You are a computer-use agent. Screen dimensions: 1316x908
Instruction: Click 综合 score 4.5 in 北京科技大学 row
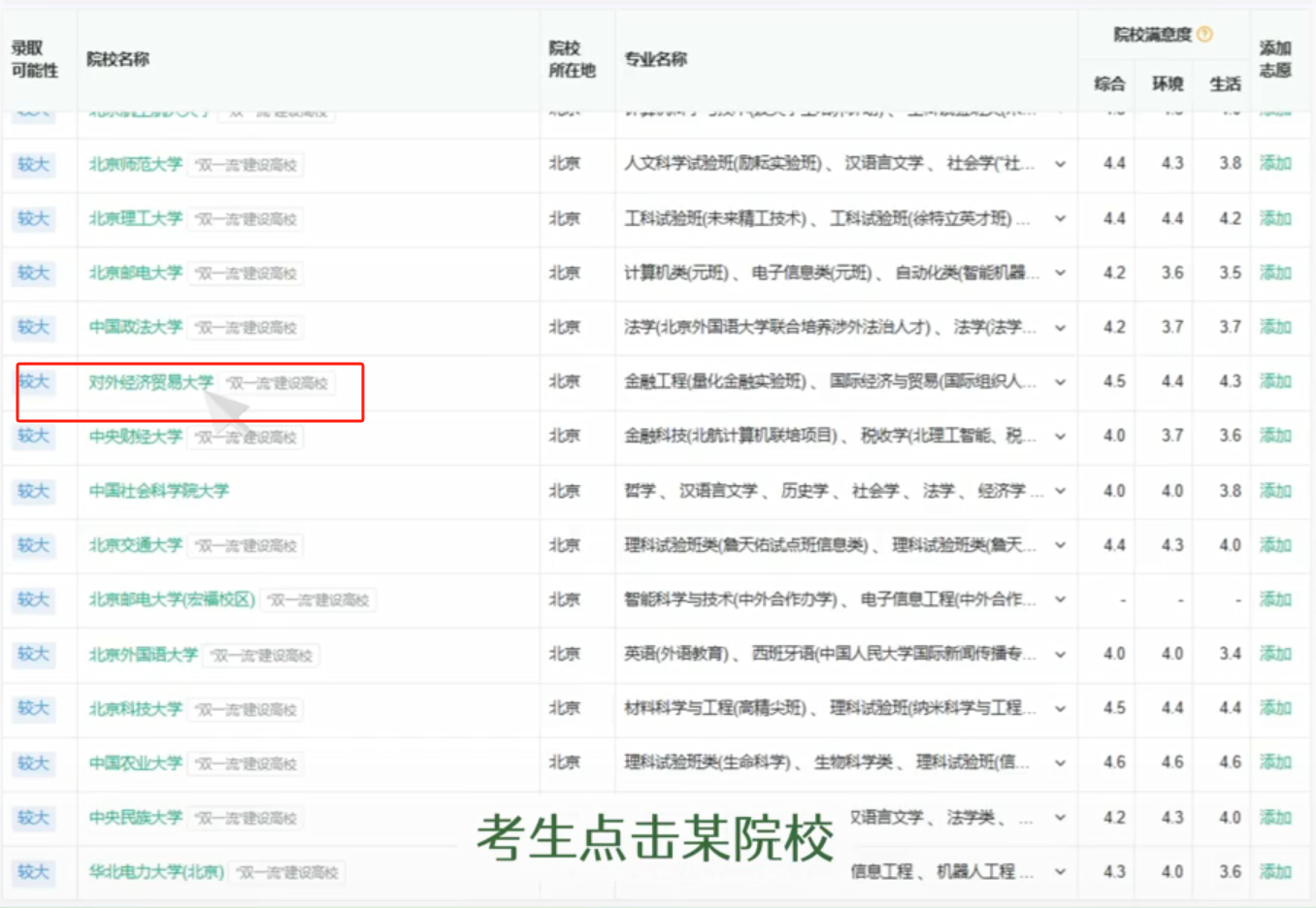coord(1114,708)
